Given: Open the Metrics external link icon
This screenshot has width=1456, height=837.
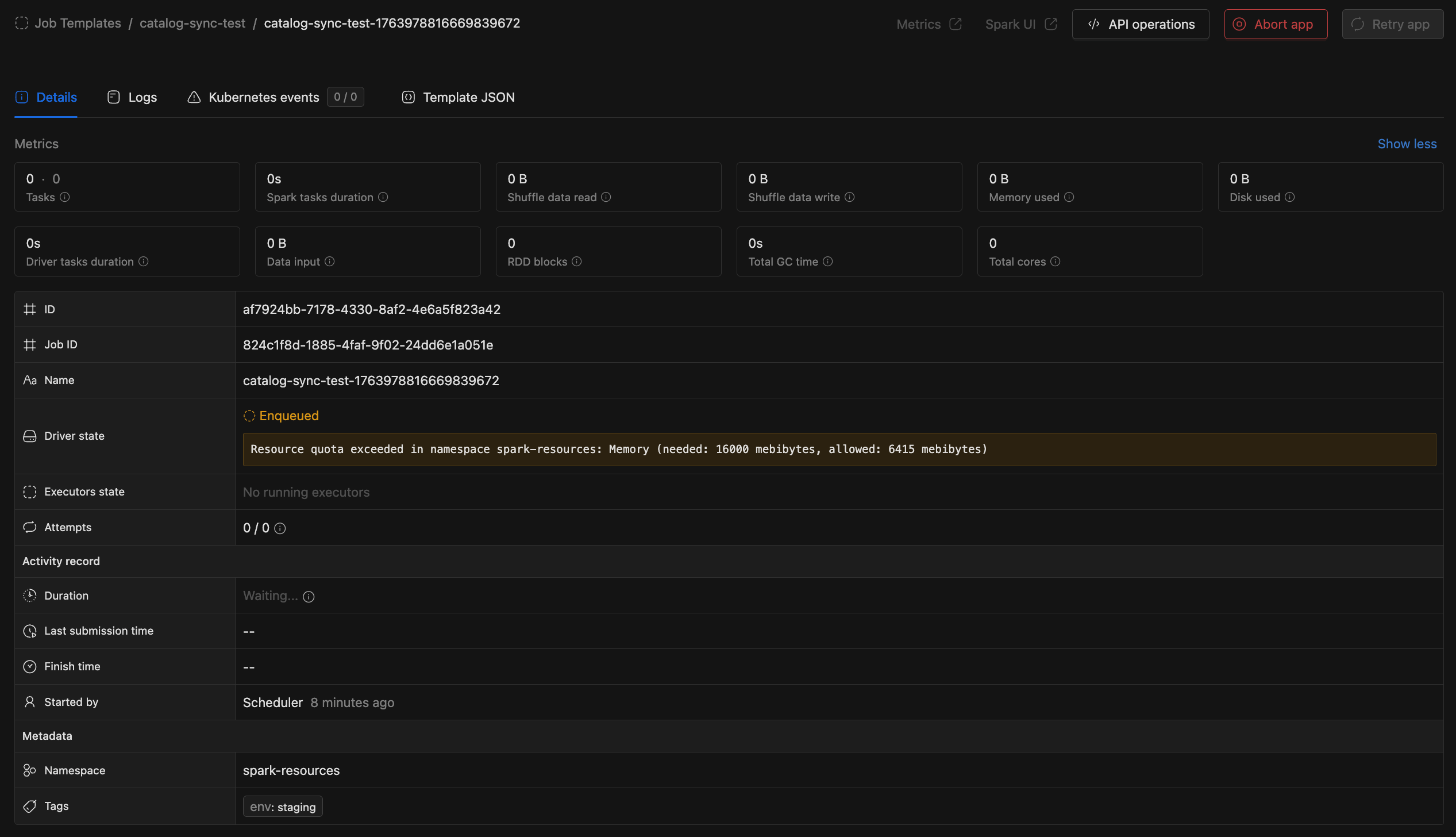Looking at the screenshot, I should click(956, 24).
